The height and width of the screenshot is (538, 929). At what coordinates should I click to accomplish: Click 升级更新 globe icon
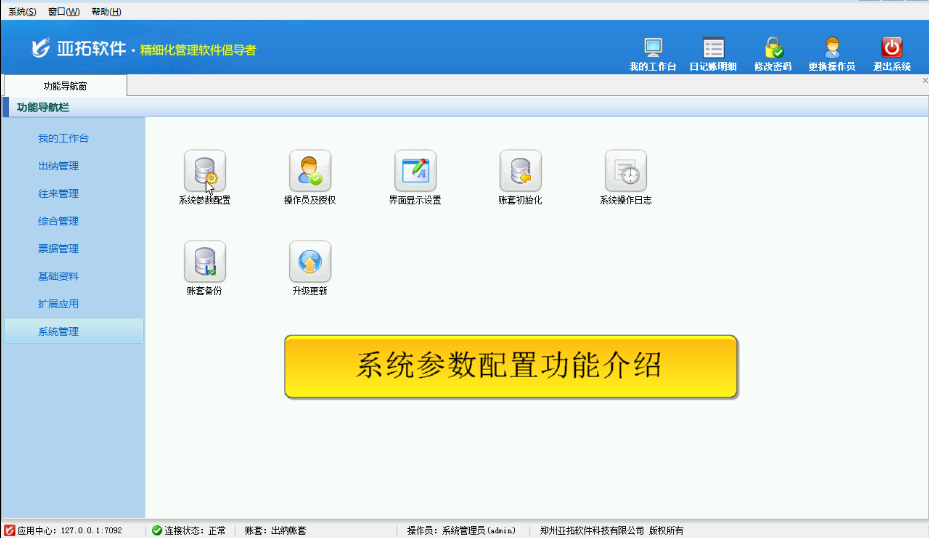coord(309,262)
